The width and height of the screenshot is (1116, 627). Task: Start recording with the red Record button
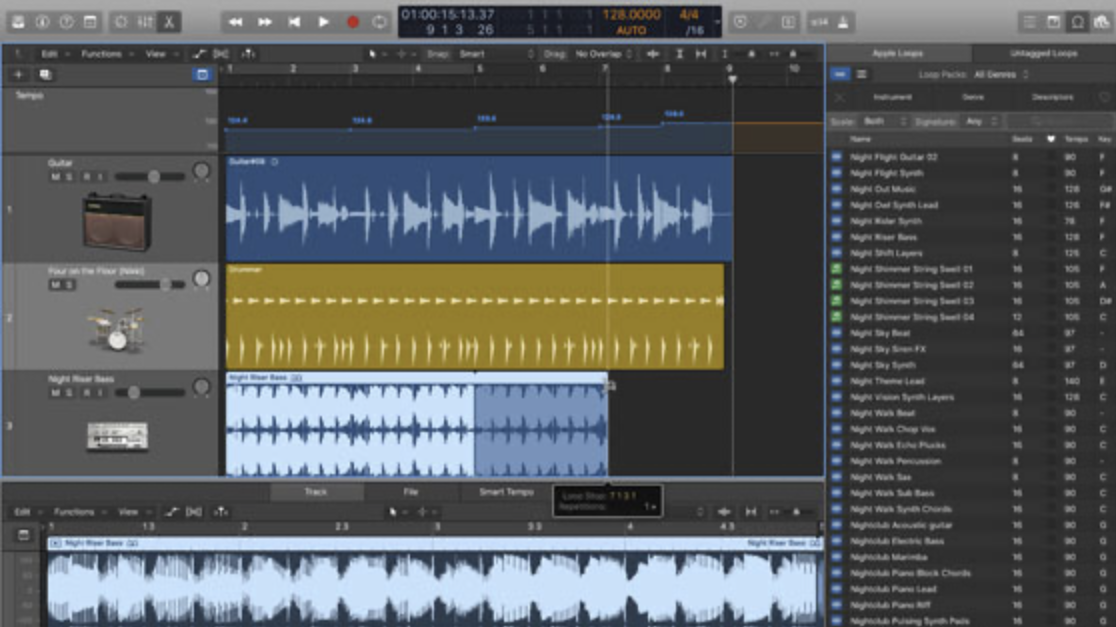pos(352,22)
